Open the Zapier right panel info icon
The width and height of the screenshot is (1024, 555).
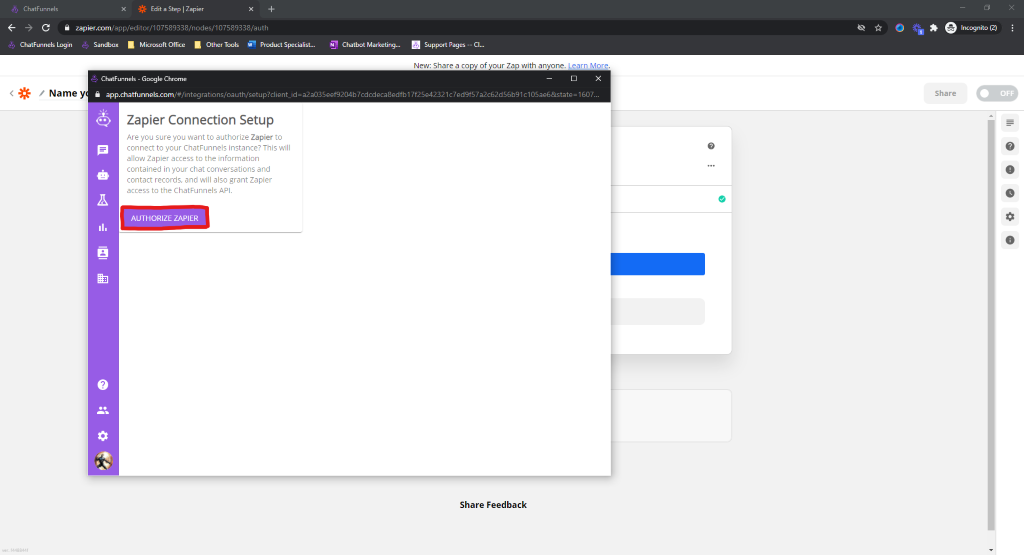coord(1010,240)
